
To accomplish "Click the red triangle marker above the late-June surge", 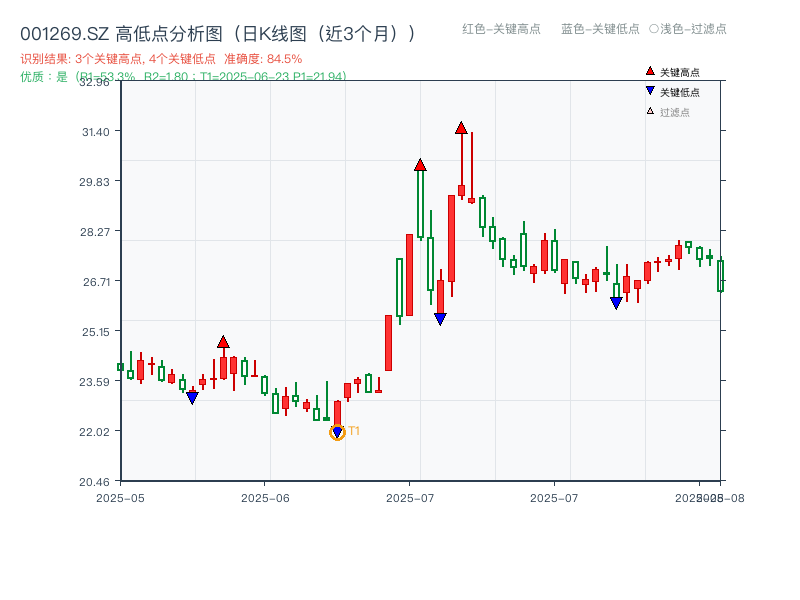I will click(421, 163).
